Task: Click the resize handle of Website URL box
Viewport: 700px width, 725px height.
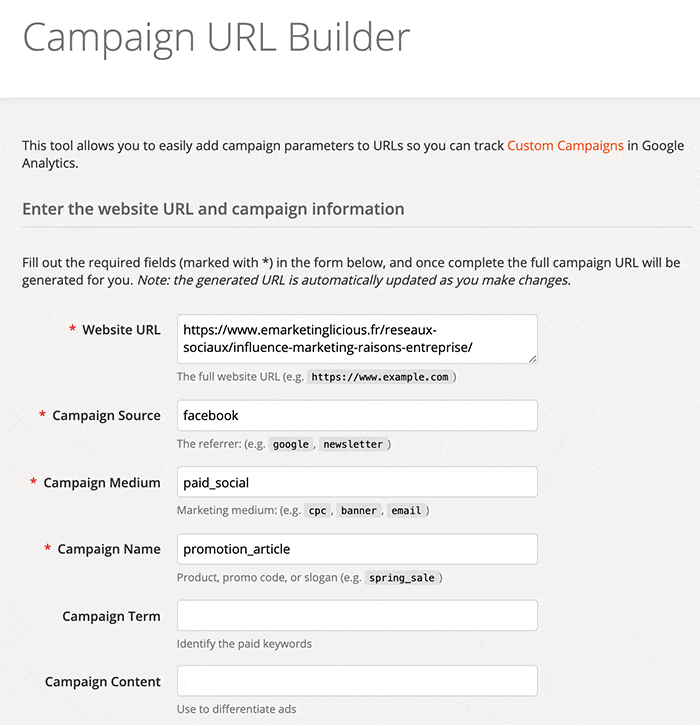Action: (532, 358)
